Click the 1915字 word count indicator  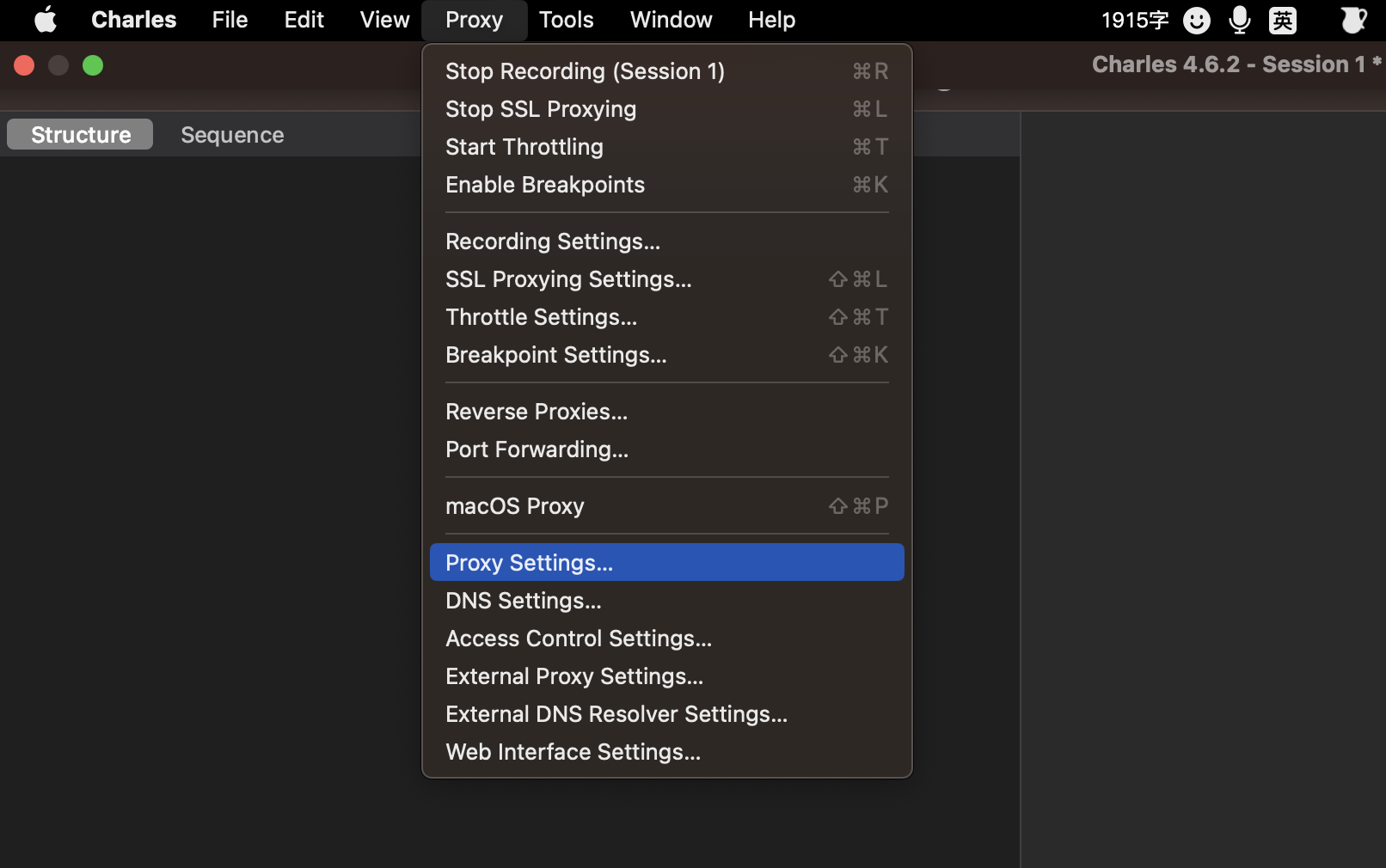coord(1134,20)
